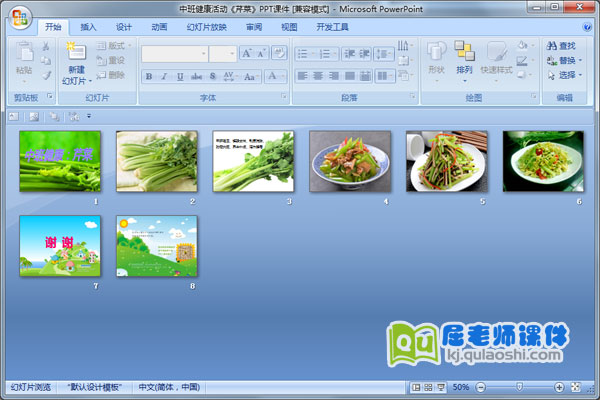The height and width of the screenshot is (400, 600).
Task: Open PowerPoint Help question mark icon
Action: click(587, 27)
